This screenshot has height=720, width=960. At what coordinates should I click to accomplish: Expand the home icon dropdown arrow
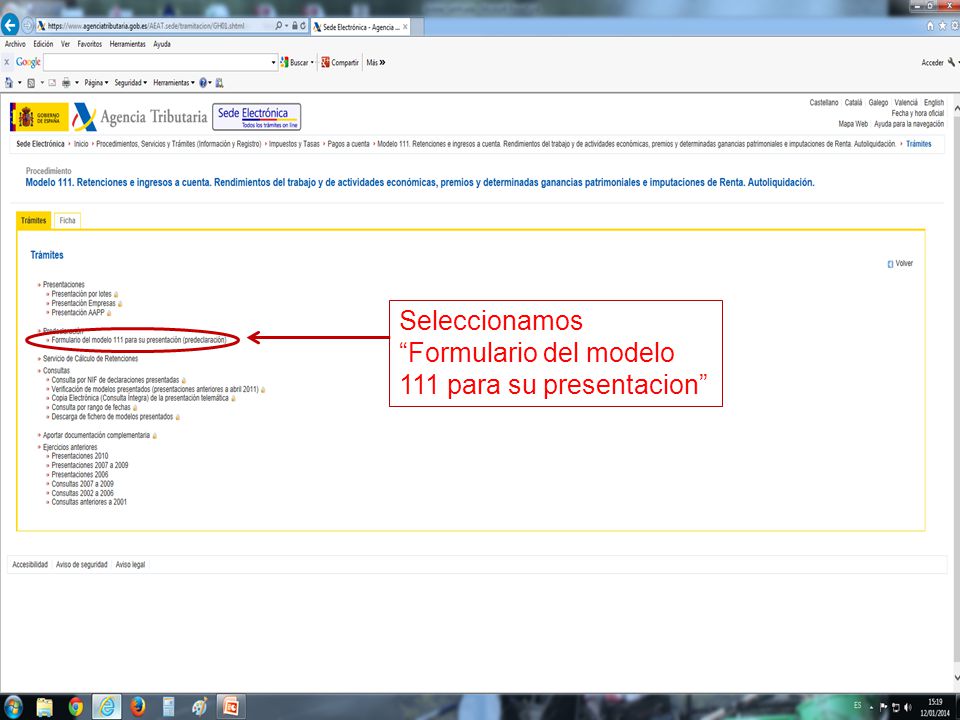[x=20, y=83]
